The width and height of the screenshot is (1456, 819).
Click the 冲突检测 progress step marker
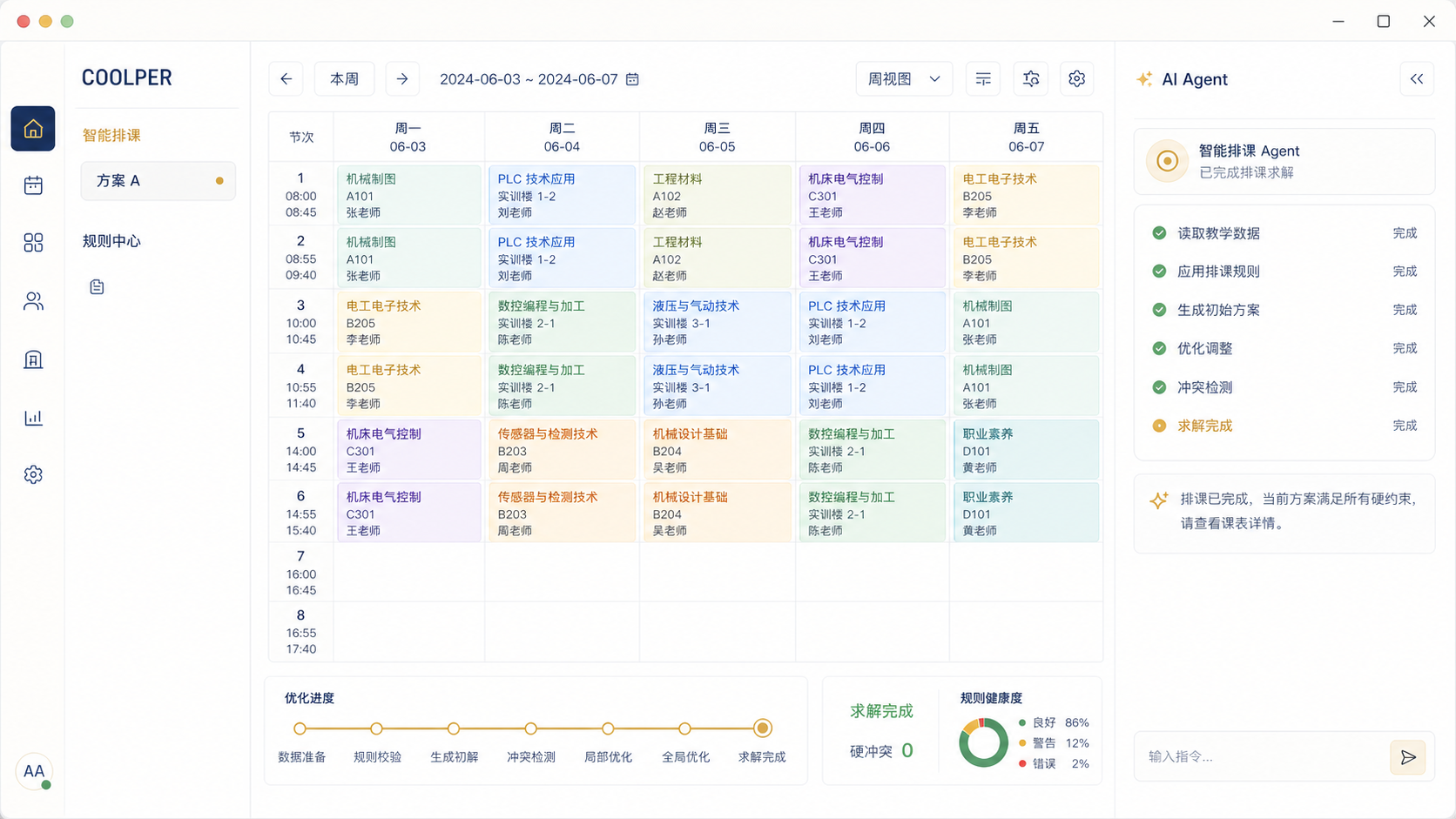point(530,728)
